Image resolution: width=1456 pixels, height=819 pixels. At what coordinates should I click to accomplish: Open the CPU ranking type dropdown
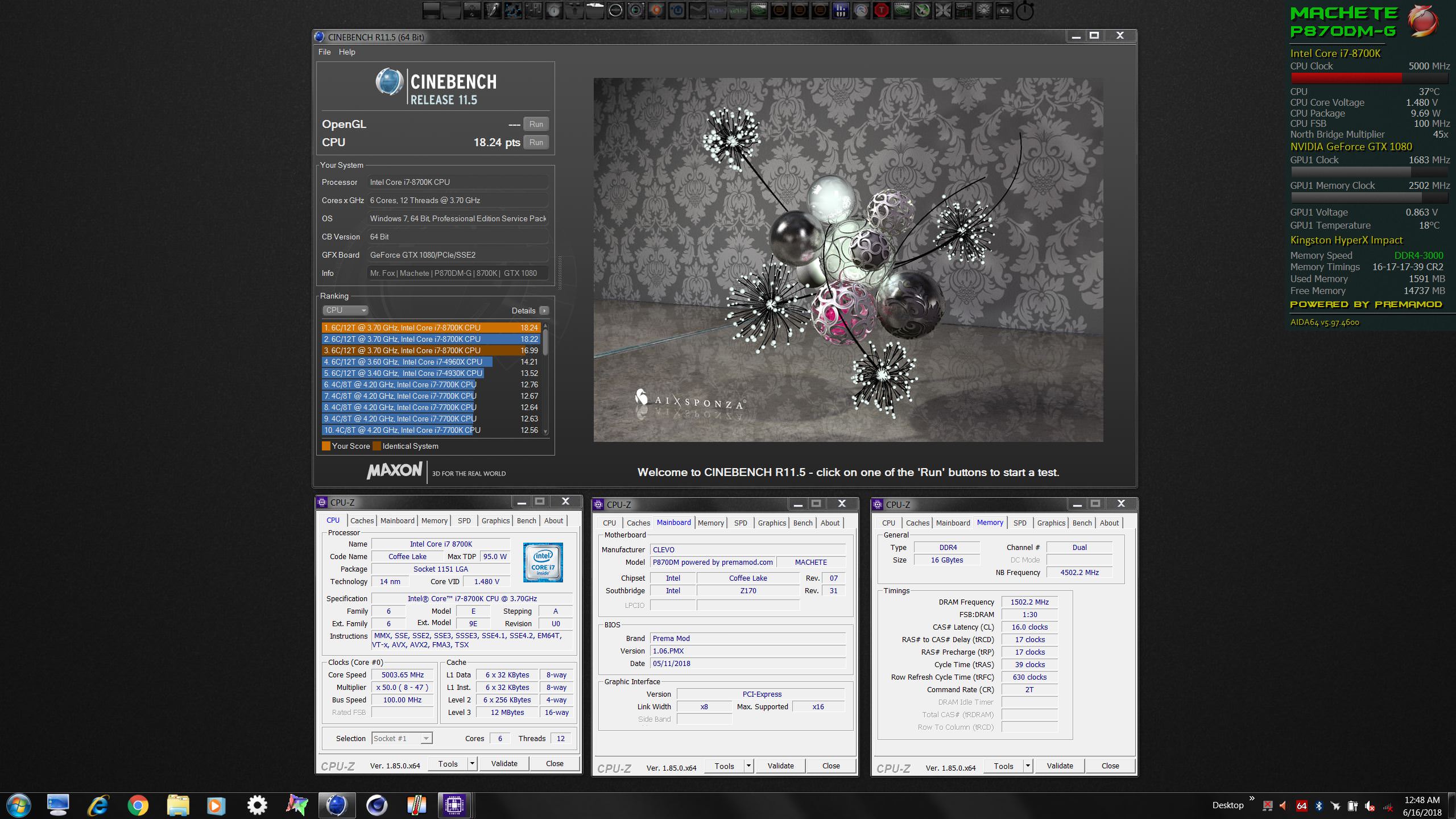coord(346,310)
